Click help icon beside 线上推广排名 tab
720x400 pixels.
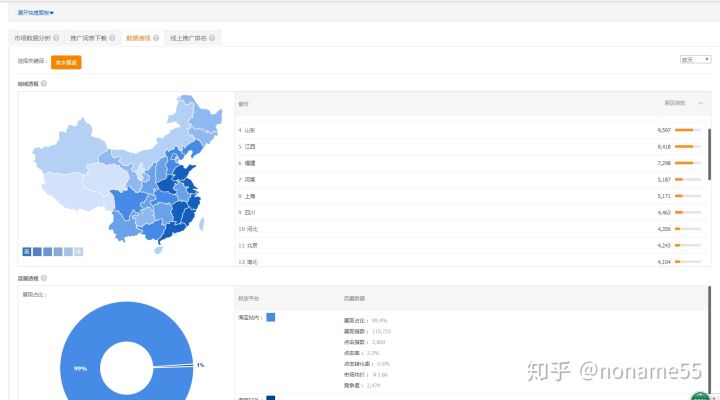coord(212,38)
